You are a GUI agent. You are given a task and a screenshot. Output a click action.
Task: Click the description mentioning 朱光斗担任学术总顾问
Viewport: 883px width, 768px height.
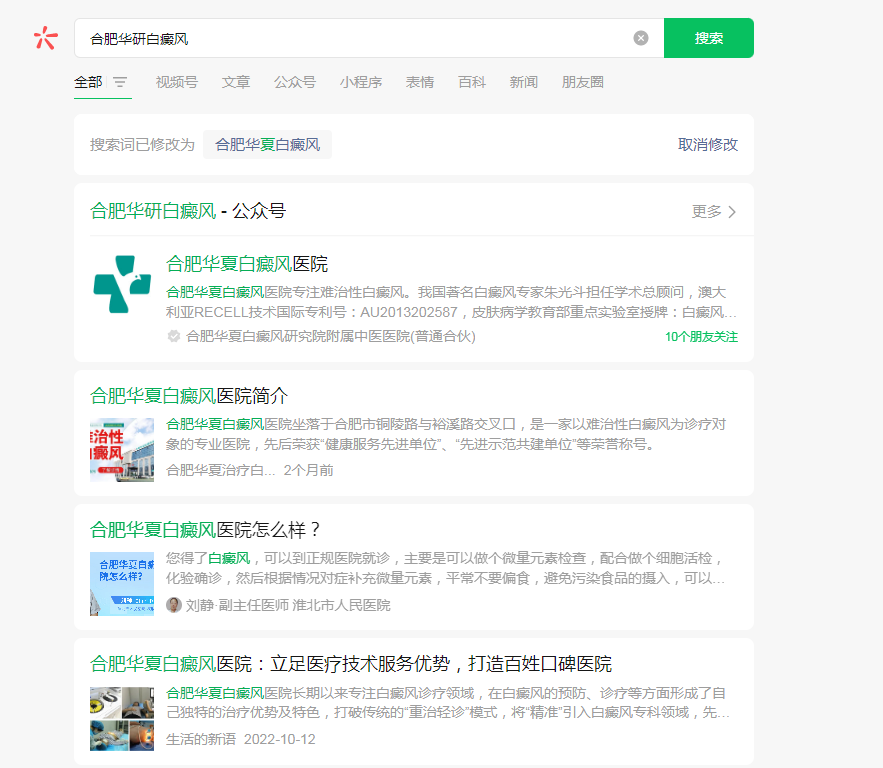click(451, 302)
